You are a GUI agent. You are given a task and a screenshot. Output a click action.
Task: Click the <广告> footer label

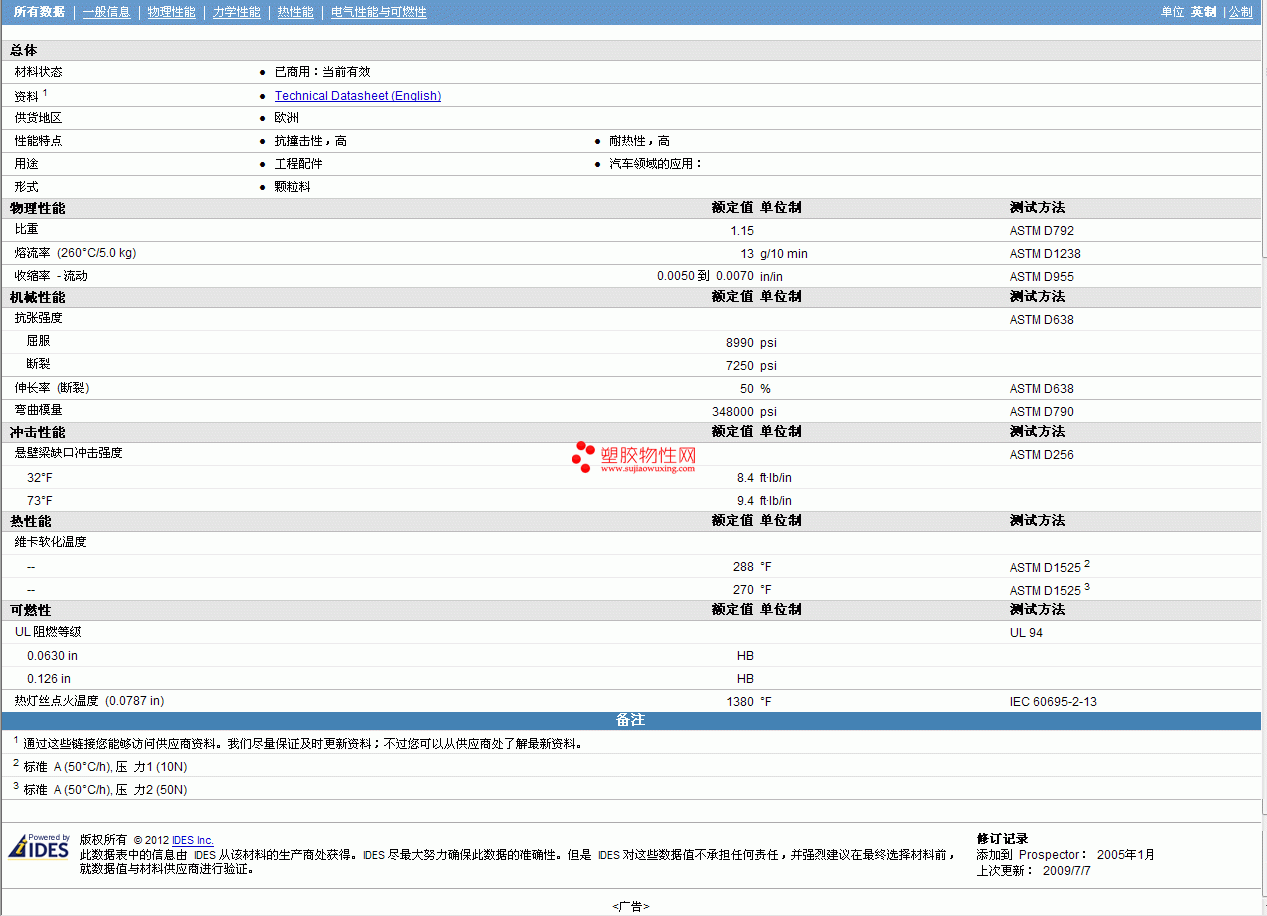(631, 906)
